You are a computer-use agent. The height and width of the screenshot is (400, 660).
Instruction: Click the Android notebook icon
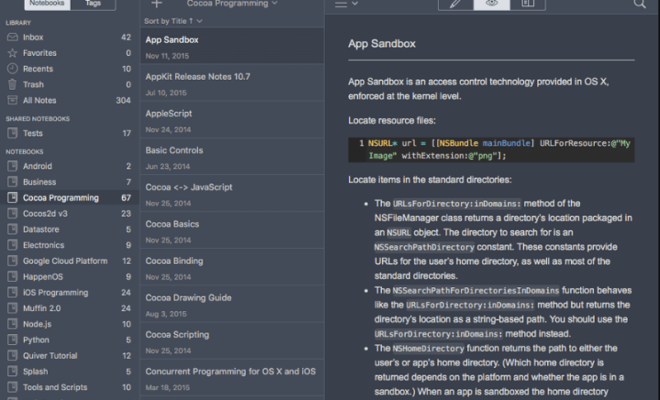pyautogui.click(x=13, y=166)
